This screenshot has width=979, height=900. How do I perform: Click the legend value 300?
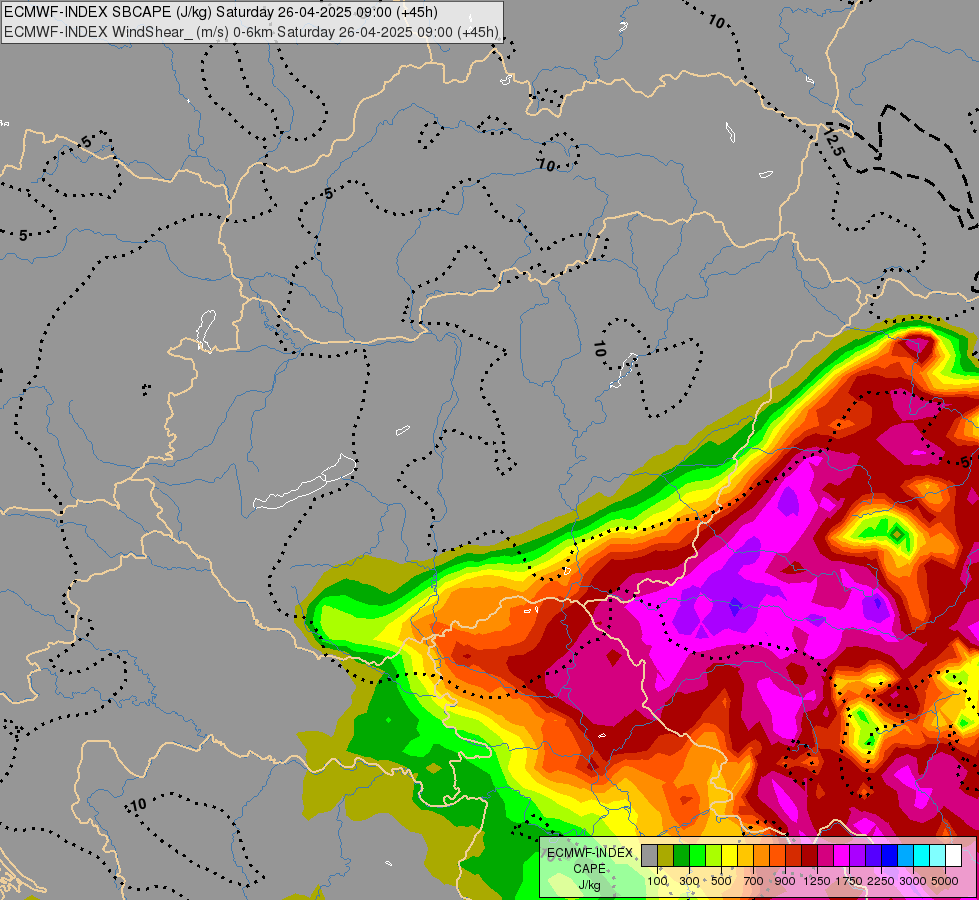[689, 881]
